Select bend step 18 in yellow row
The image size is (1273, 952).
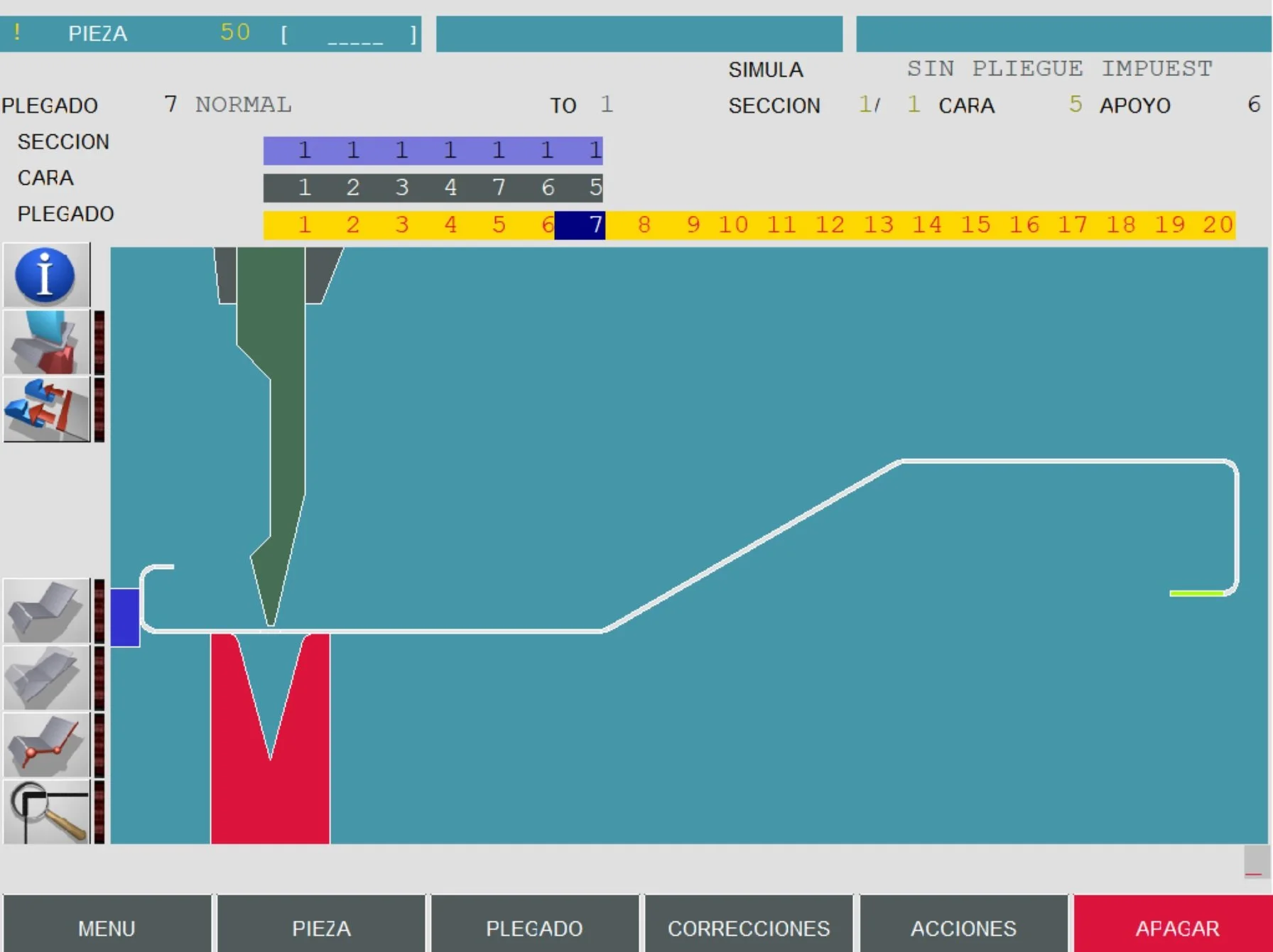[x=1120, y=225]
